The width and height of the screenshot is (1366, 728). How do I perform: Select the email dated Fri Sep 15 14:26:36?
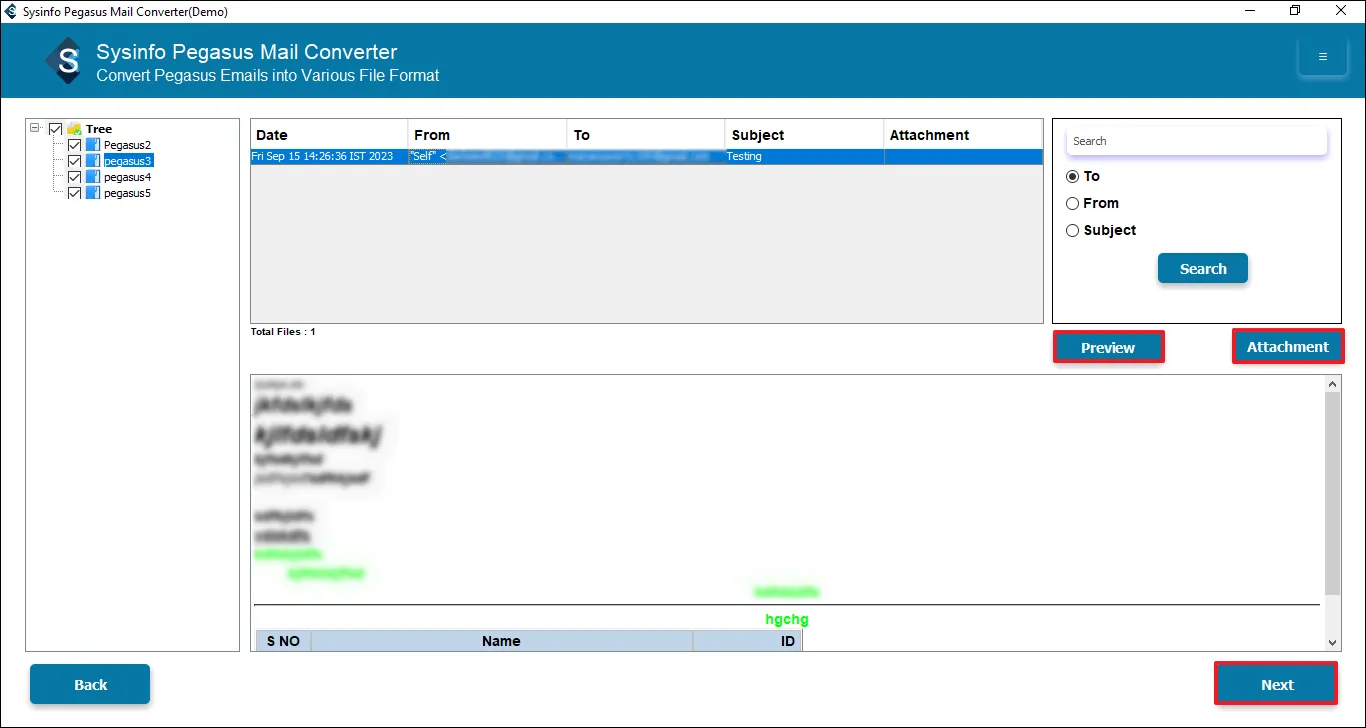click(646, 157)
